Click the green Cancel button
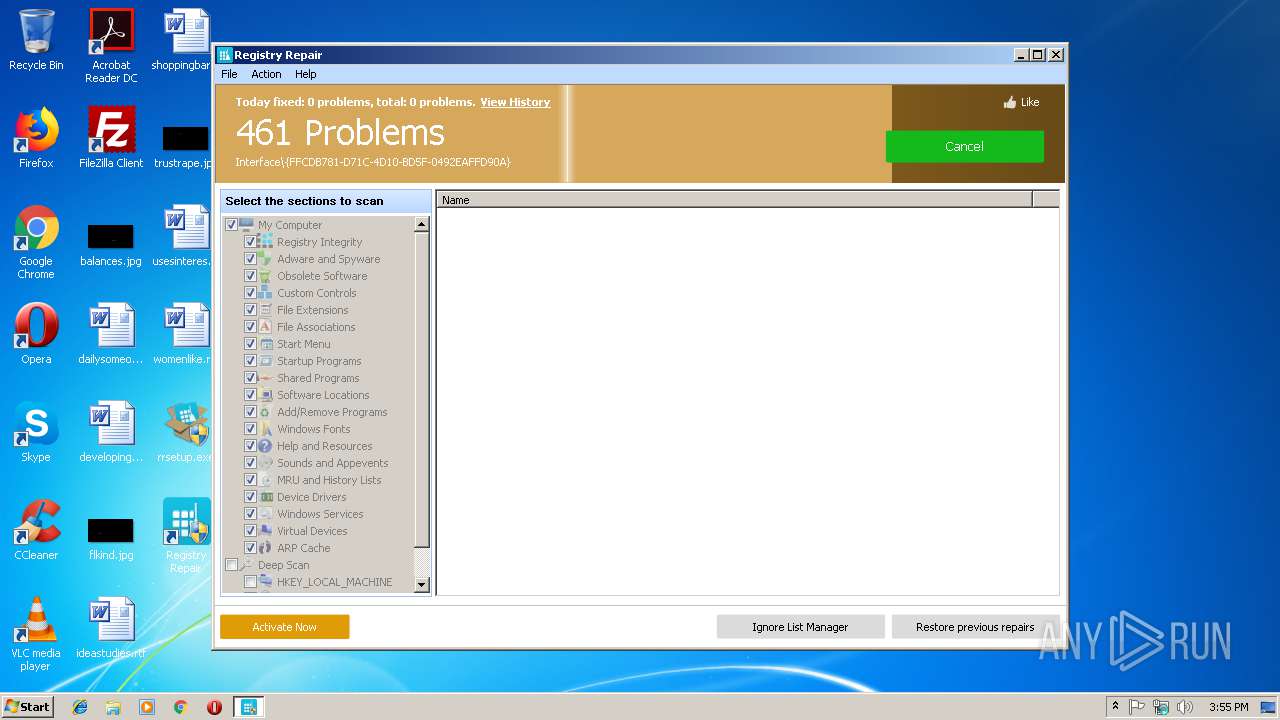This screenshot has height=720, width=1280. (x=964, y=146)
